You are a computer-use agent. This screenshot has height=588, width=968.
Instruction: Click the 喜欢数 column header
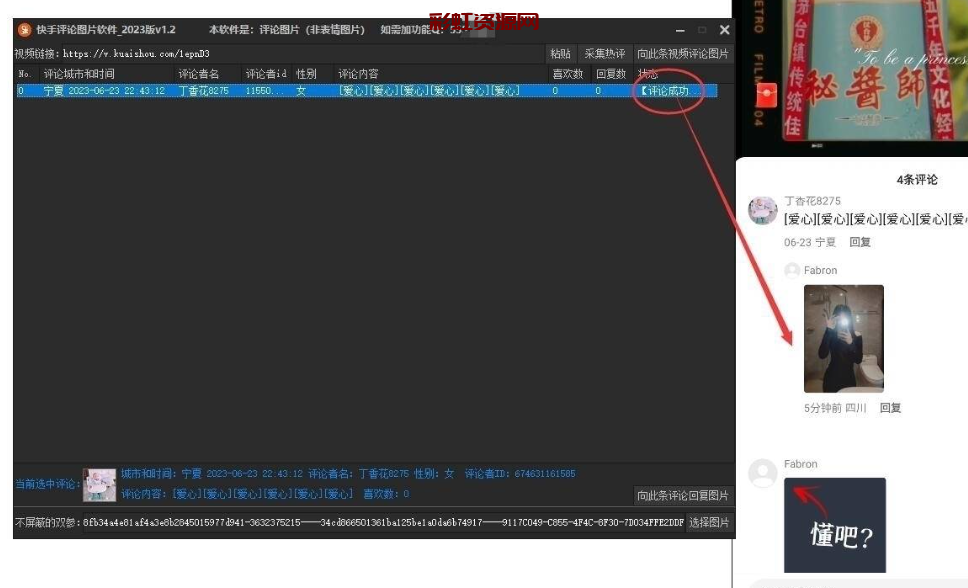(567, 74)
